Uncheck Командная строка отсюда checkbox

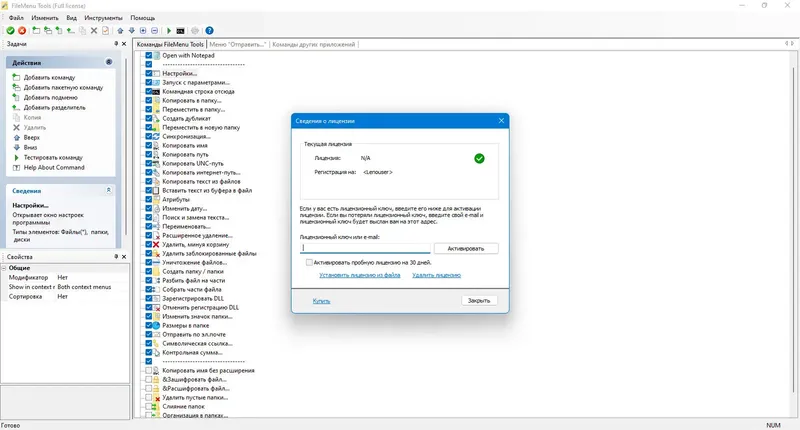pyautogui.click(x=149, y=91)
